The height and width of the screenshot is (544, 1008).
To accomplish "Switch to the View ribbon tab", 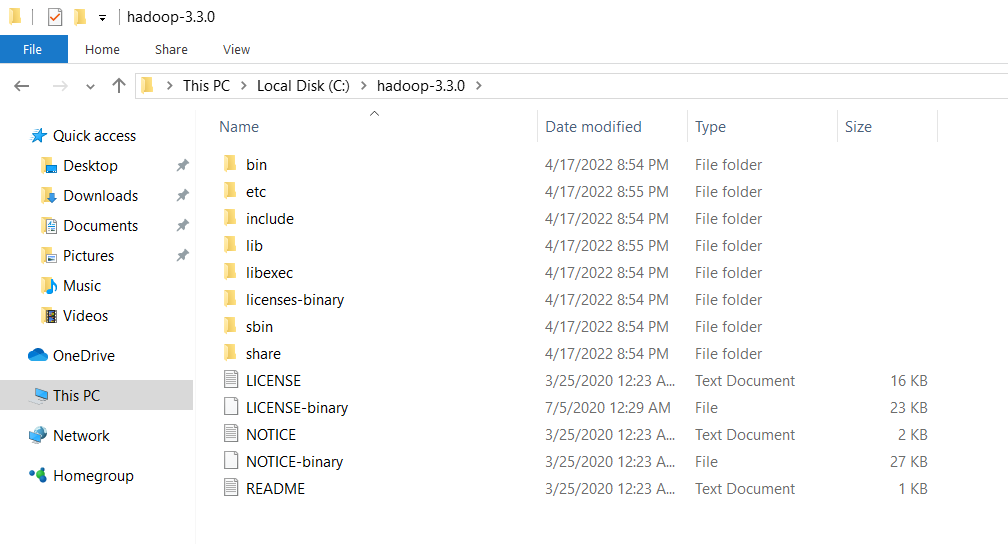I will [236, 49].
